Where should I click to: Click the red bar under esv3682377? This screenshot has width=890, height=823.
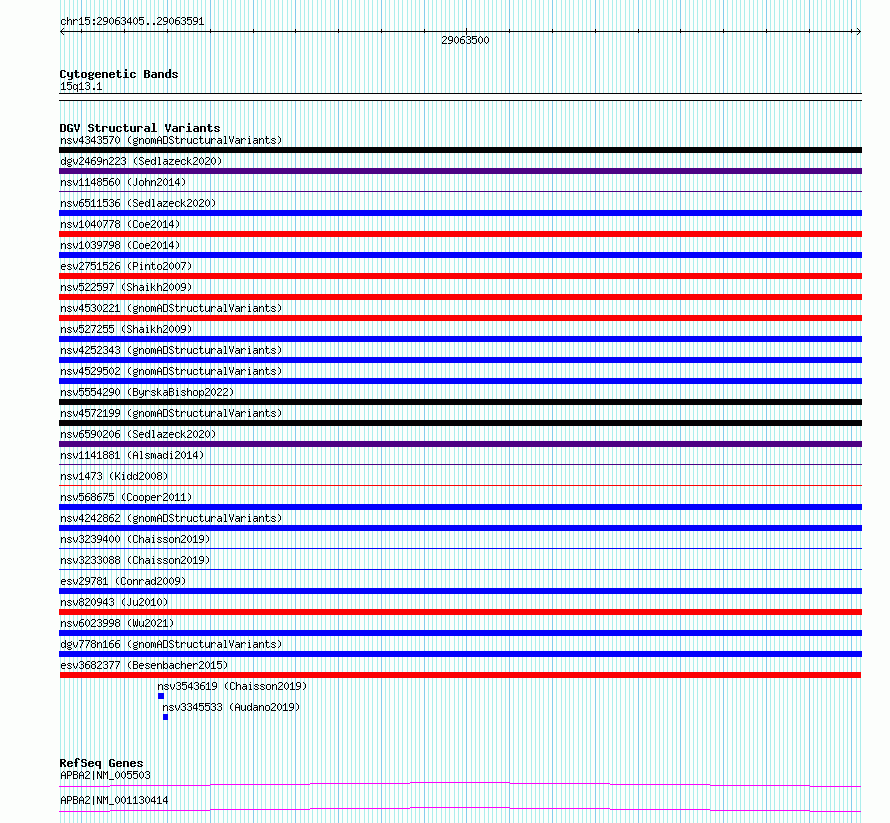coord(460,675)
